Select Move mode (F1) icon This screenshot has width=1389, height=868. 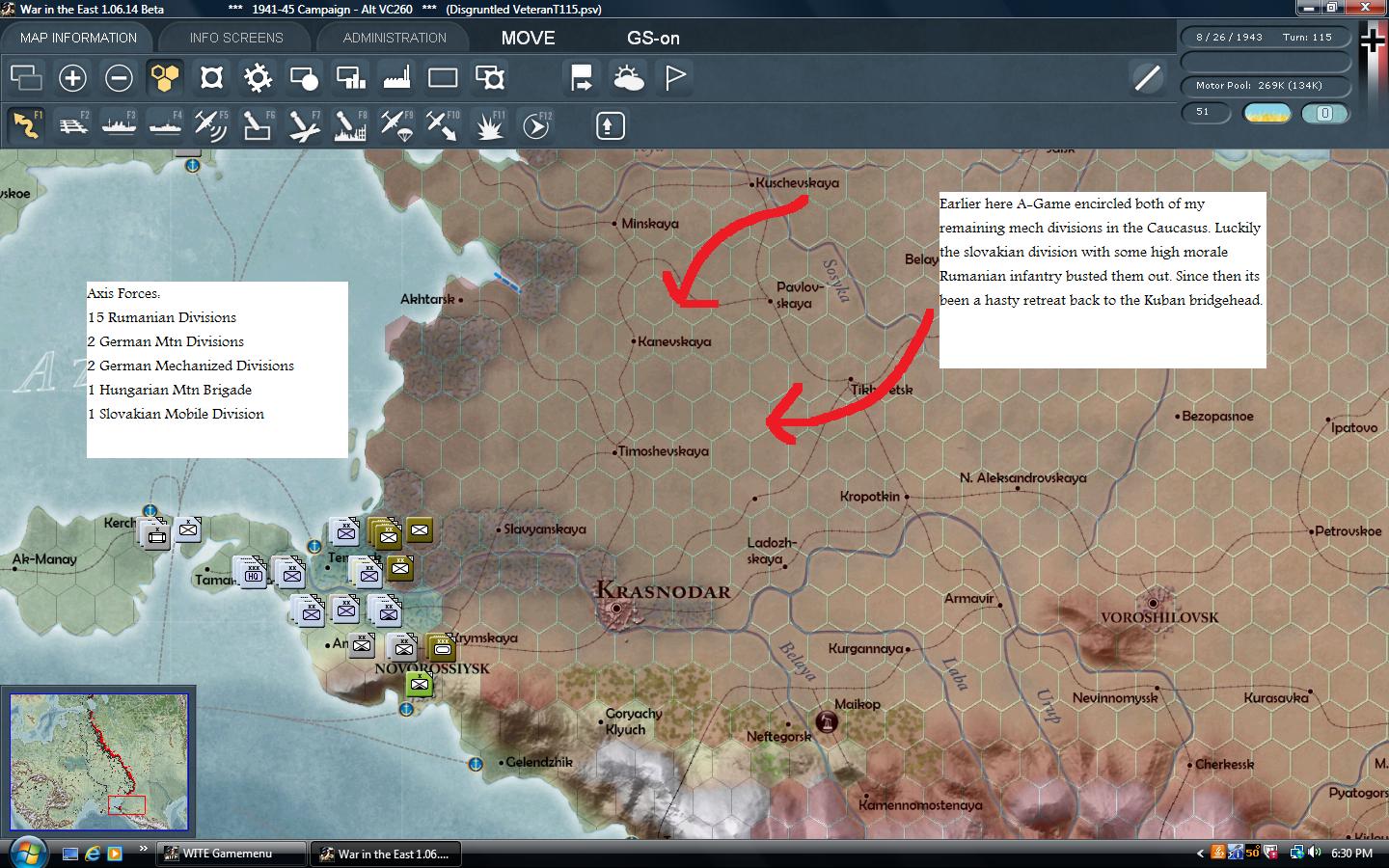tap(26, 125)
